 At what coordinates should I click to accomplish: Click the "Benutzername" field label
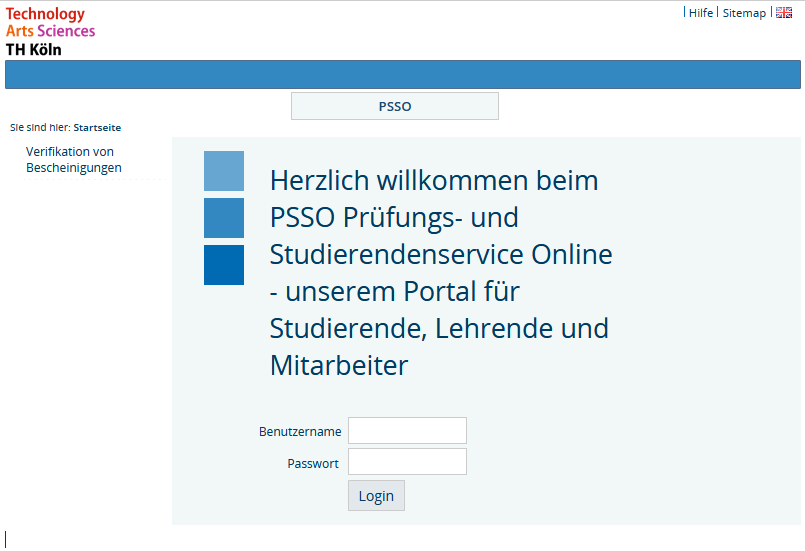[300, 432]
